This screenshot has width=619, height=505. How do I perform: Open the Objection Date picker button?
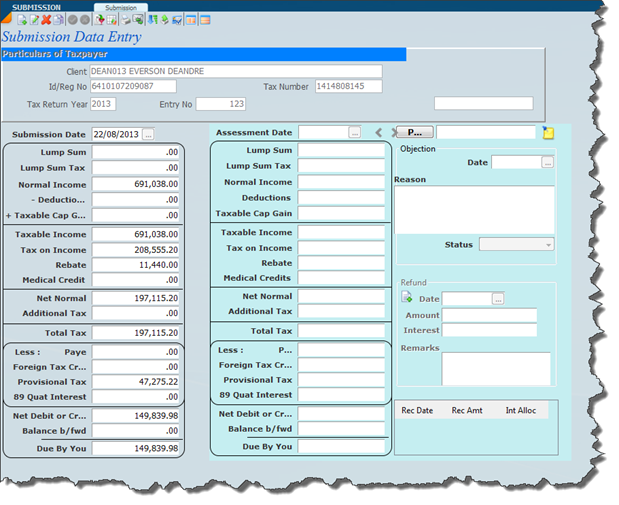coord(547,162)
